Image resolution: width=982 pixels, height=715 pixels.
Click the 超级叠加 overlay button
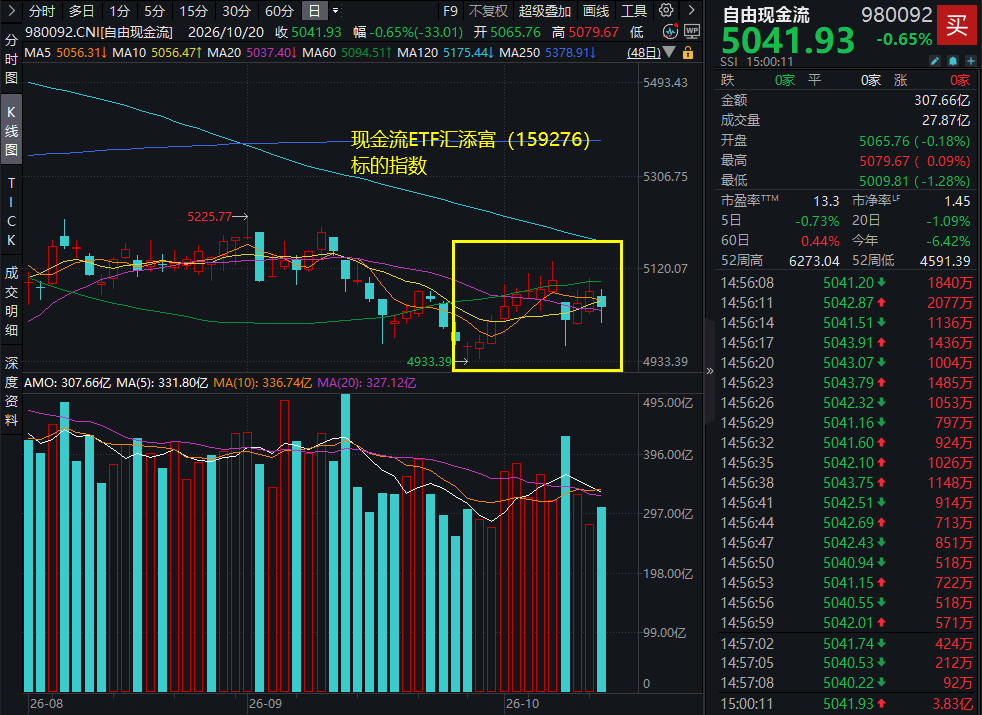click(544, 11)
